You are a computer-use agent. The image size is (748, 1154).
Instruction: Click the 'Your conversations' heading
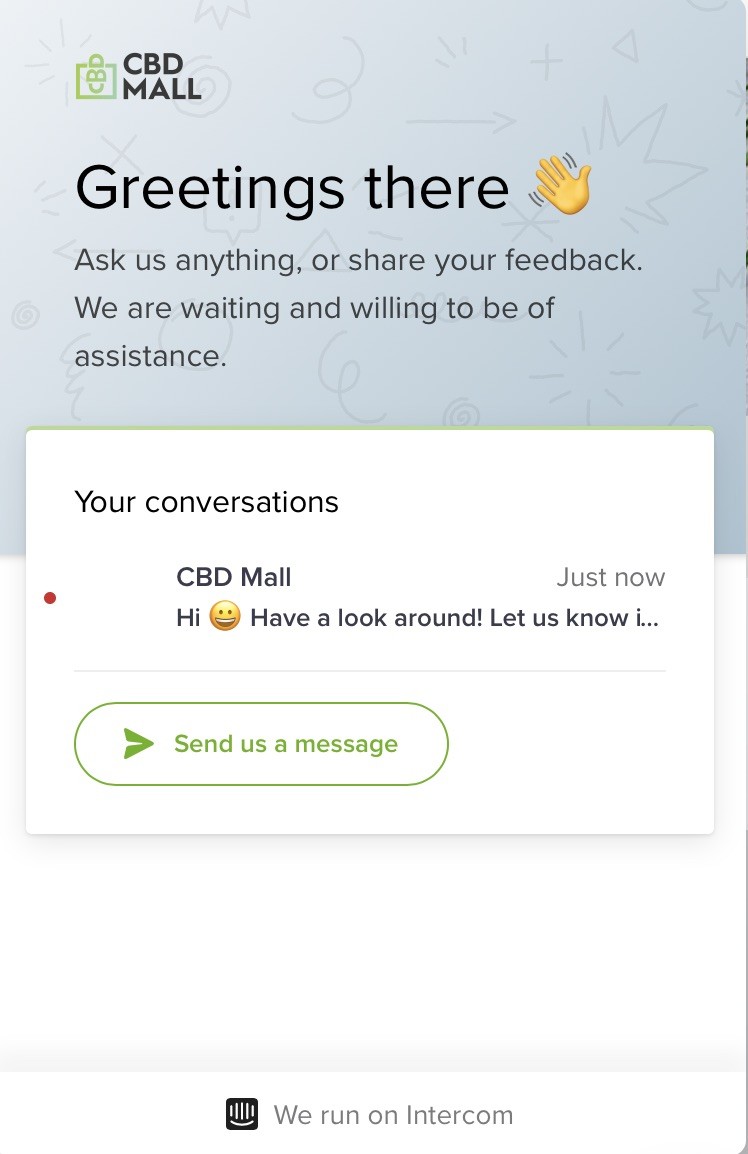(x=207, y=502)
